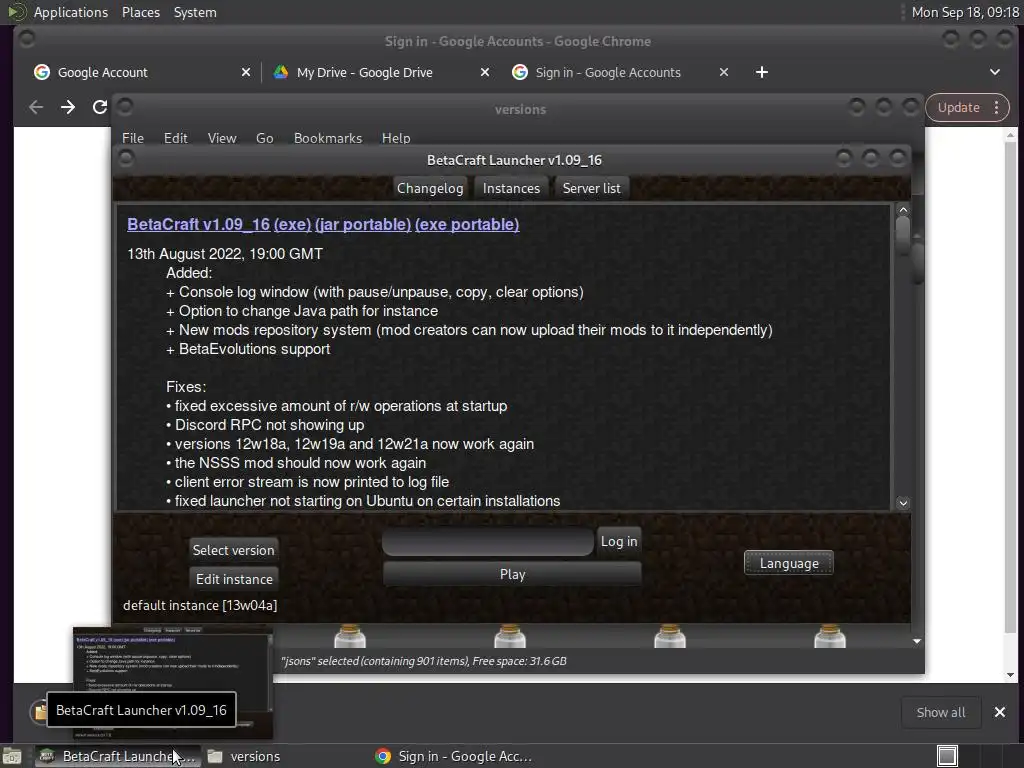Click the default instance [13w04a] label

coord(200,605)
